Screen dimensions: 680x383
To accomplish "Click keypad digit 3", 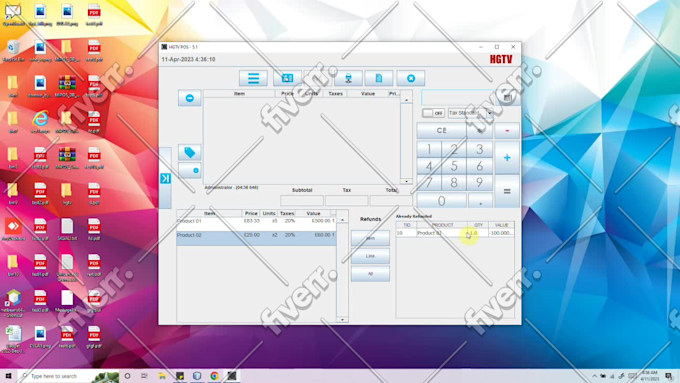I will point(480,149).
